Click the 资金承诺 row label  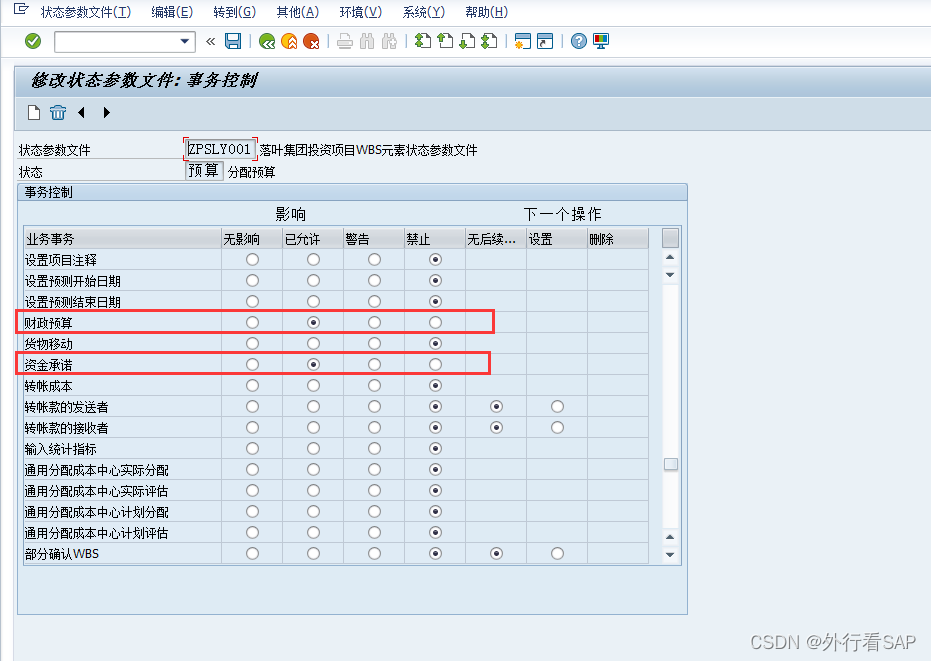49,365
